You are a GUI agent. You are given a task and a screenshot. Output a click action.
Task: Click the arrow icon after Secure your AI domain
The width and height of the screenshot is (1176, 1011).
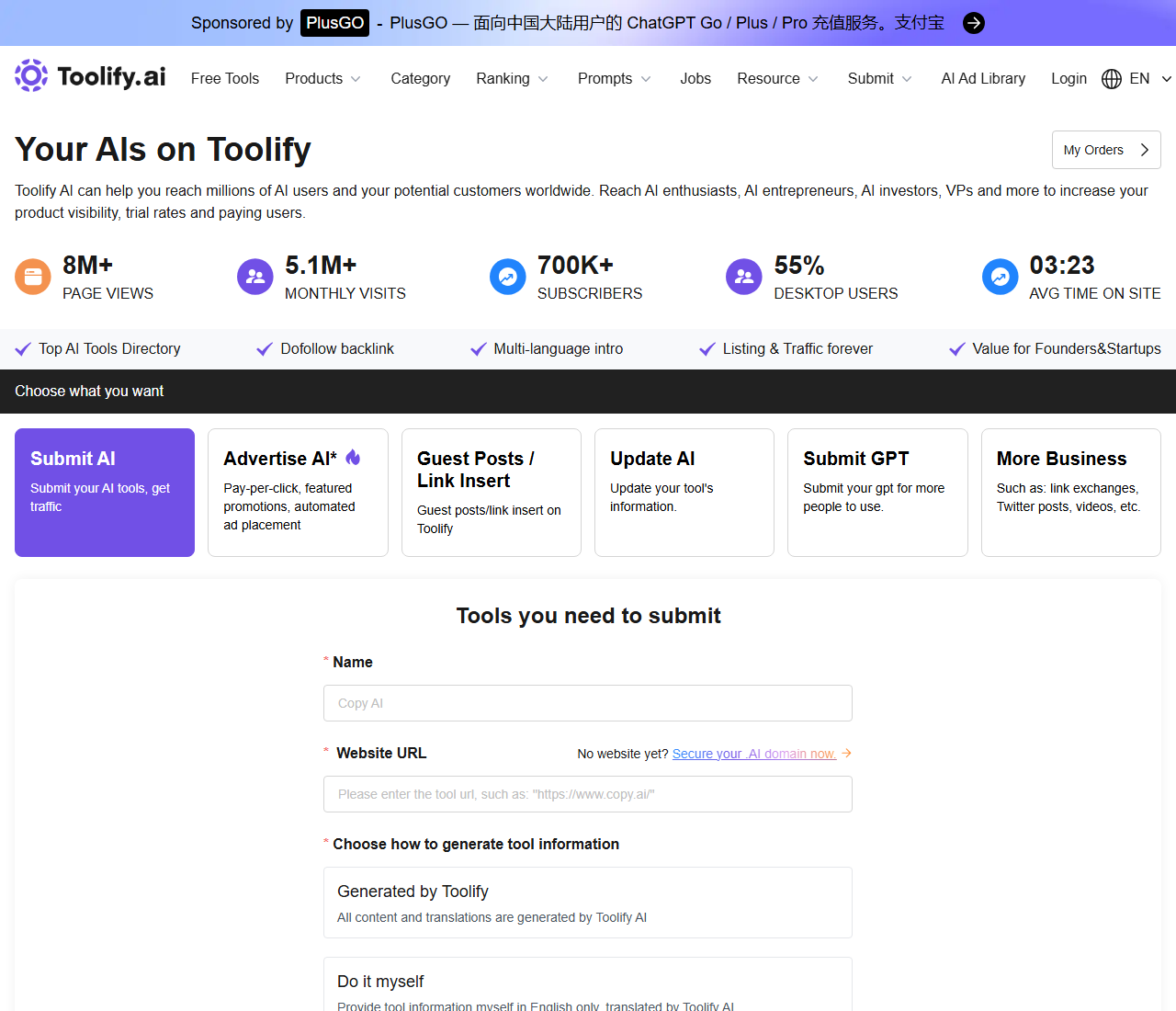pos(846,754)
